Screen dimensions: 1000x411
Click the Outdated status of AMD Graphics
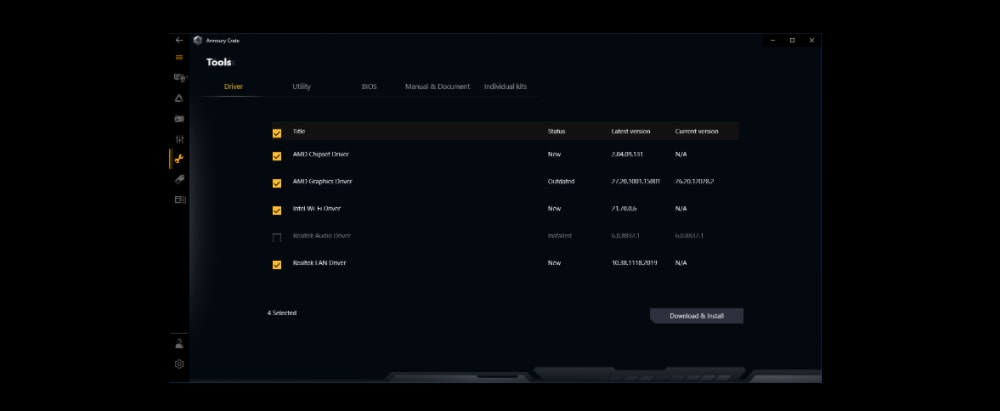coord(561,181)
